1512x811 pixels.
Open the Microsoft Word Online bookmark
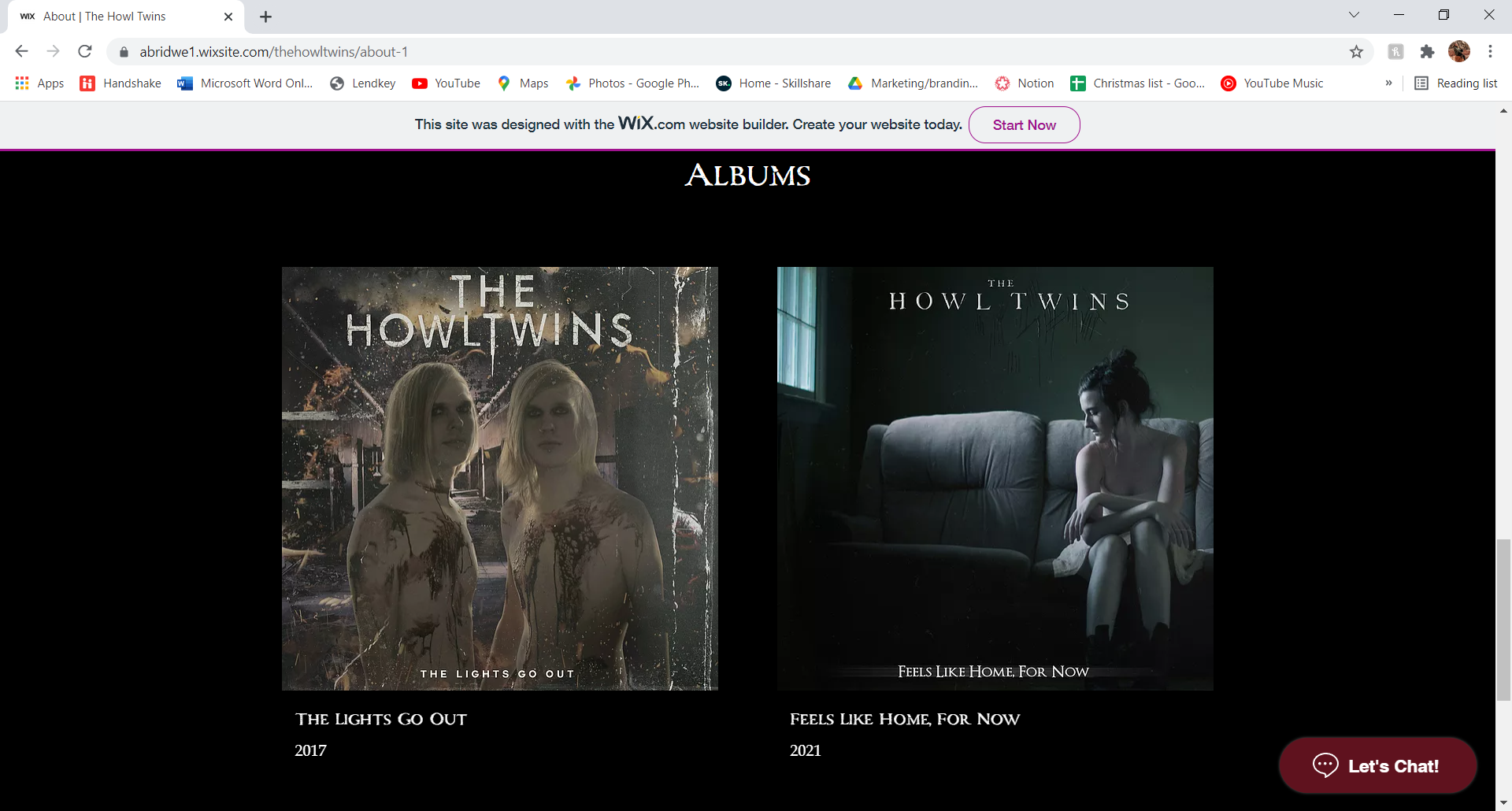point(245,83)
